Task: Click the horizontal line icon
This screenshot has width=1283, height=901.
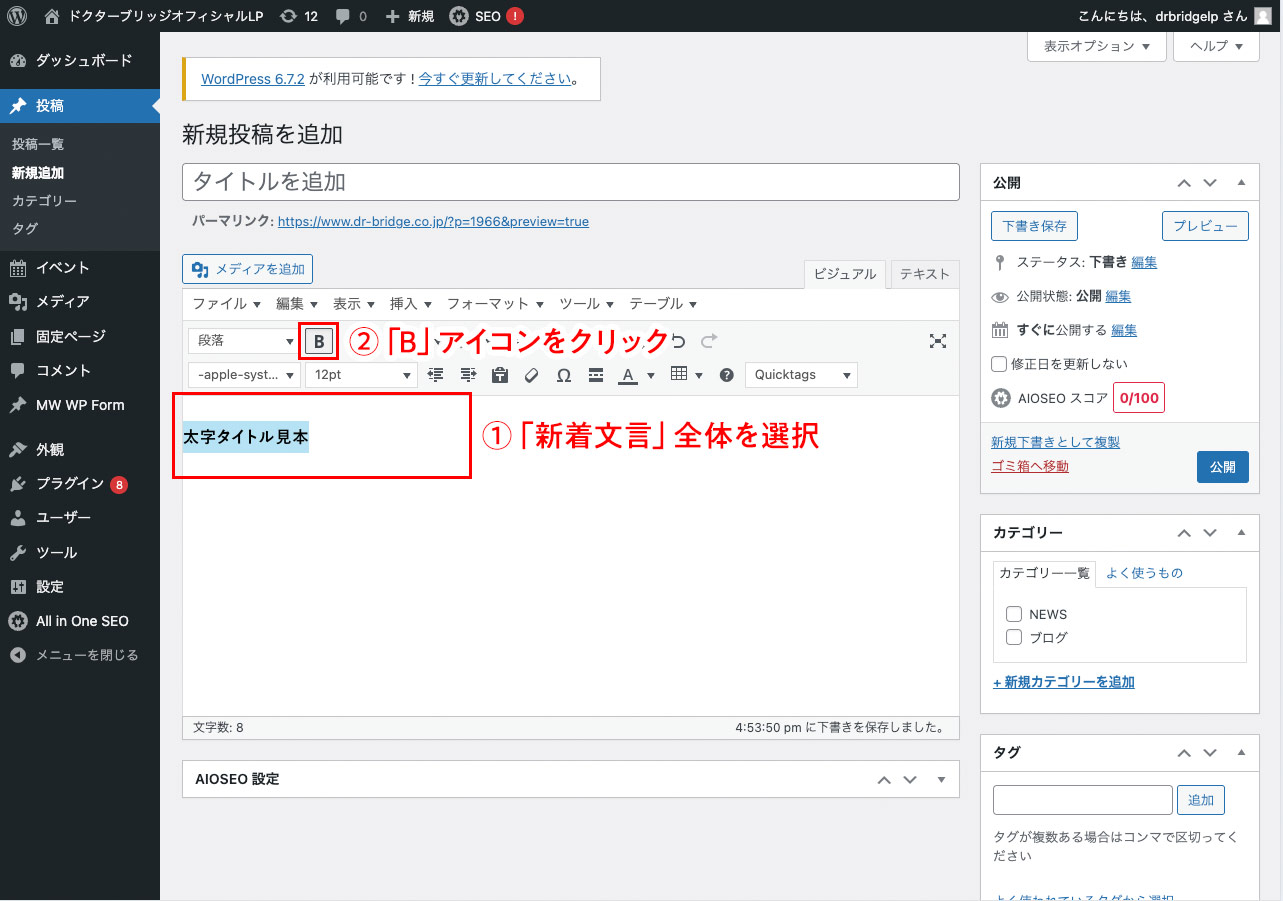Action: coord(596,375)
